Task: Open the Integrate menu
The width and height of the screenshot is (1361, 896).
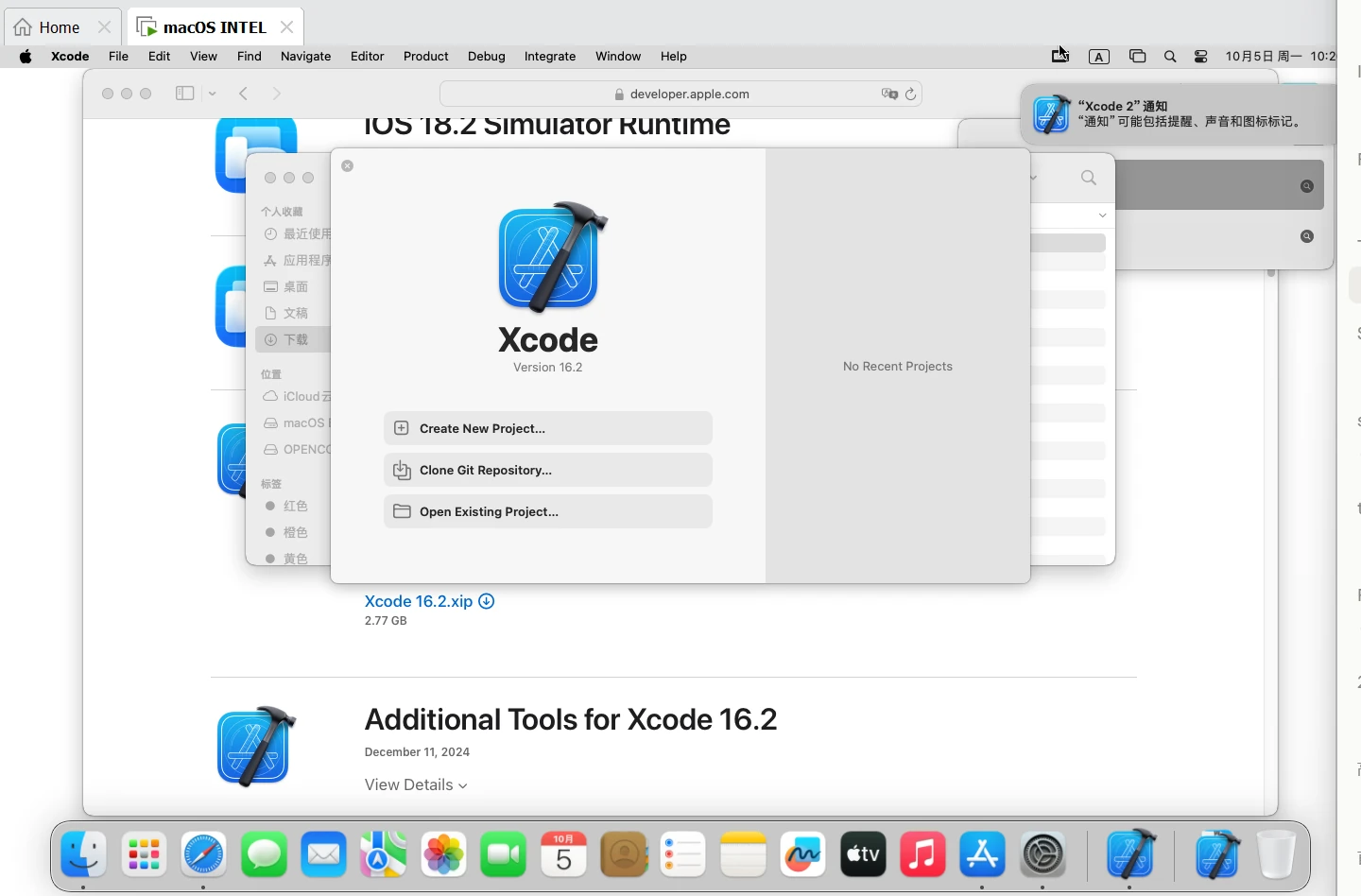Action: [x=550, y=57]
